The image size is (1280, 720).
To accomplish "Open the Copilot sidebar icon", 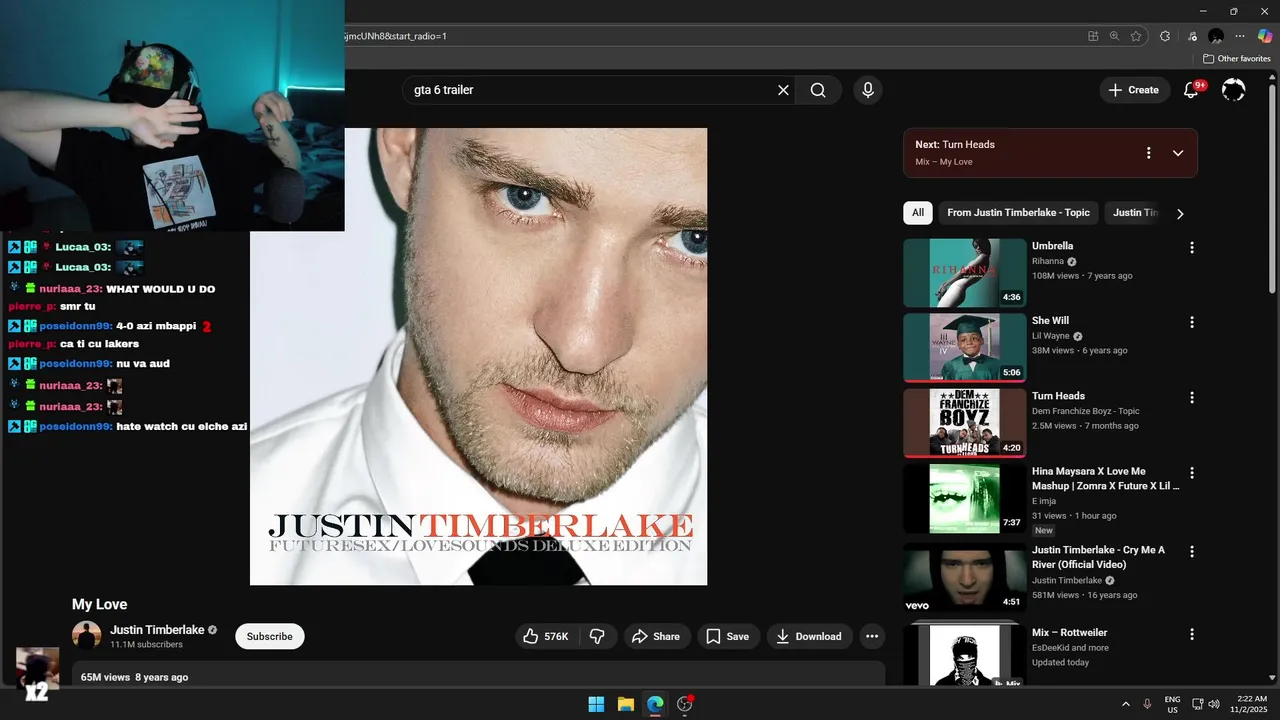I will pyautogui.click(x=1265, y=36).
